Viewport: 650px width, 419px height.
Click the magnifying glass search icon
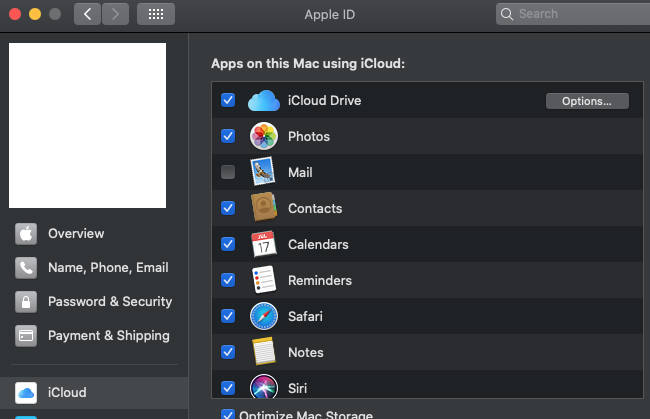click(x=507, y=14)
